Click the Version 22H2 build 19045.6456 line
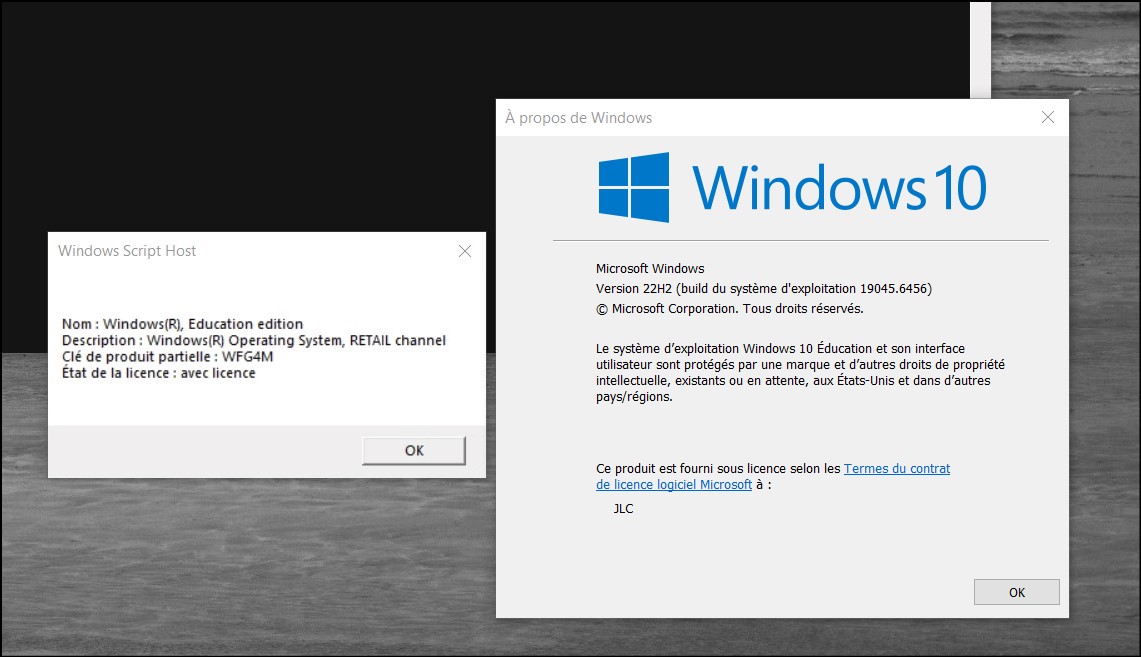Screen dimensions: 1141x657 pos(764,289)
